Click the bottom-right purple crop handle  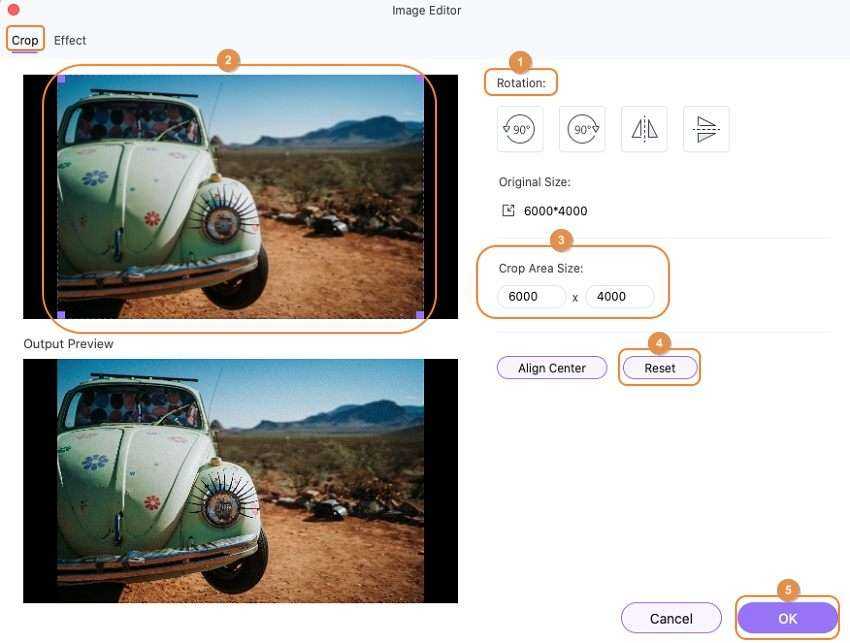point(420,315)
